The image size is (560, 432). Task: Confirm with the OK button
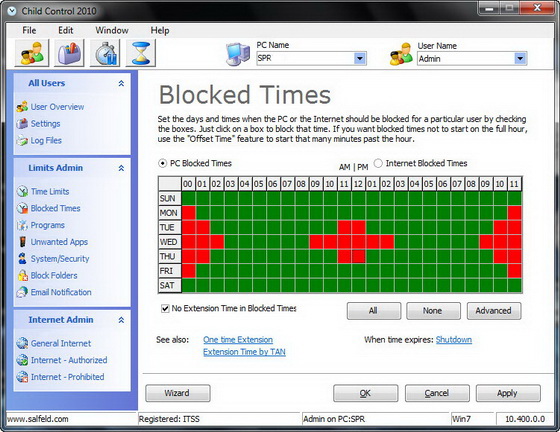coord(365,393)
